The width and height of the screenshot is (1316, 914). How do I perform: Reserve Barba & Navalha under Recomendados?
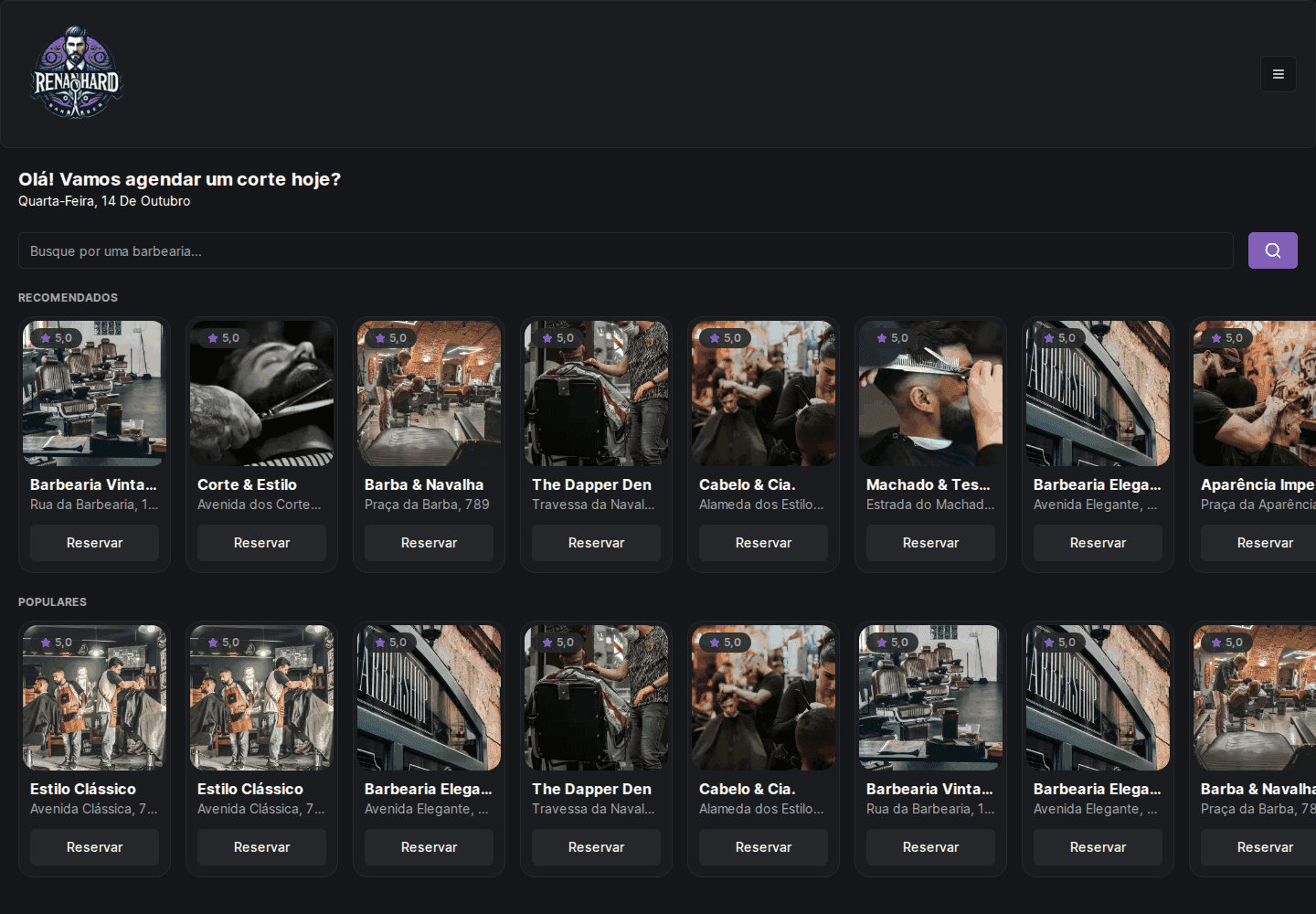429,543
